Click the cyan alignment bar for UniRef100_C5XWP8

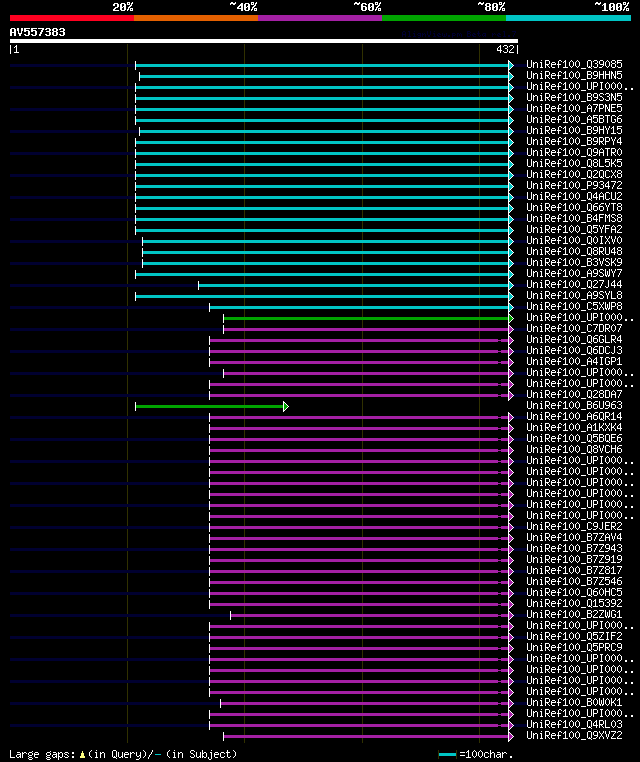click(x=359, y=307)
